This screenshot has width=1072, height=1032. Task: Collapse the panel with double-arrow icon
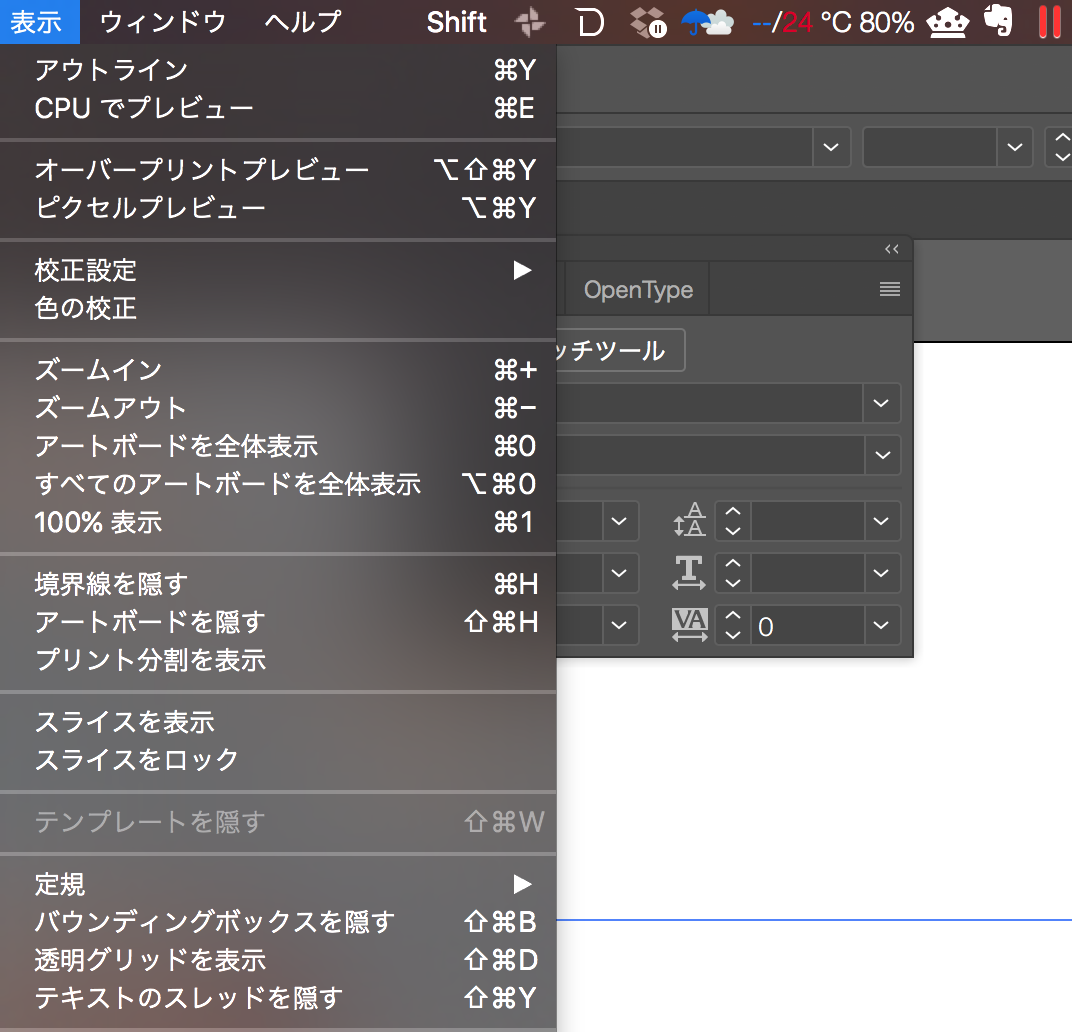point(892,249)
